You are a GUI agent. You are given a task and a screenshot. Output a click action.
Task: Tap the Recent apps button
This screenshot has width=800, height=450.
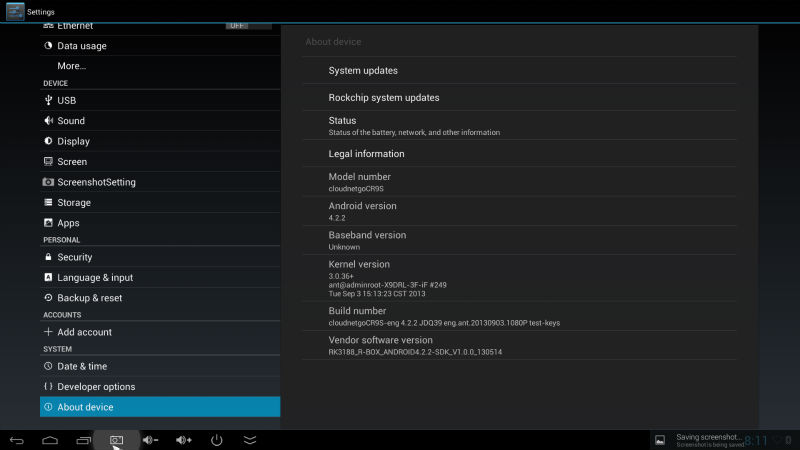[83, 440]
